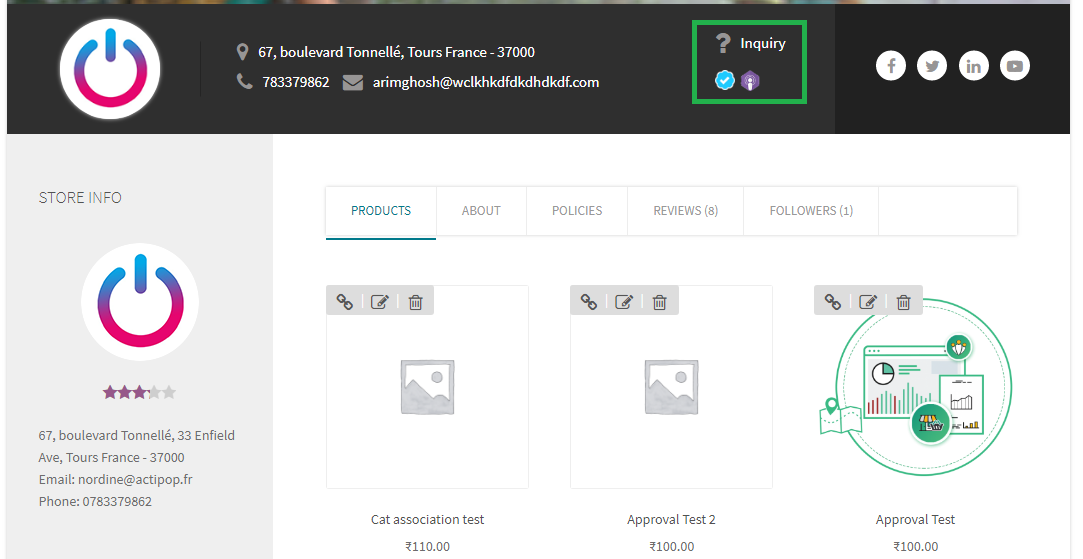Click the email envelope icon
The image size is (1083, 559).
click(x=353, y=82)
